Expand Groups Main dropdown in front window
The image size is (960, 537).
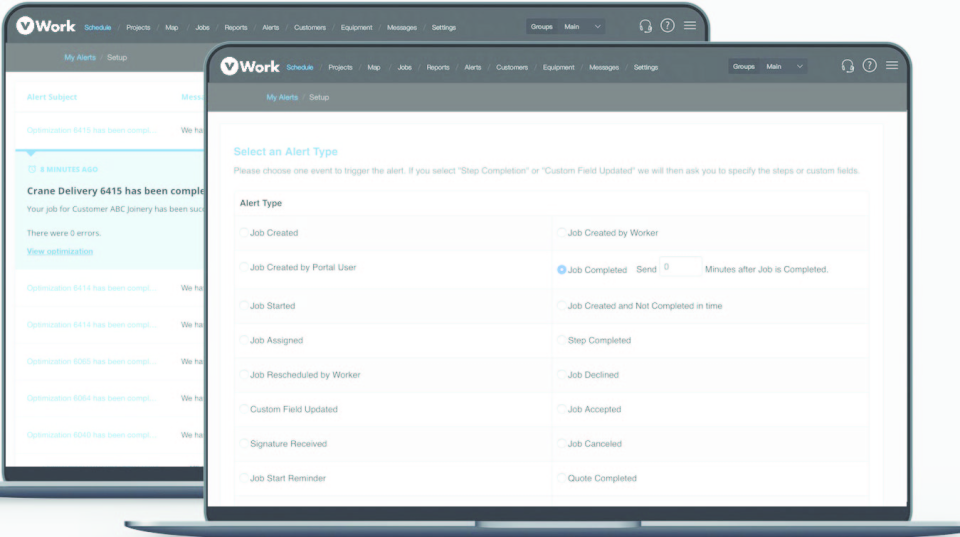click(x=768, y=66)
